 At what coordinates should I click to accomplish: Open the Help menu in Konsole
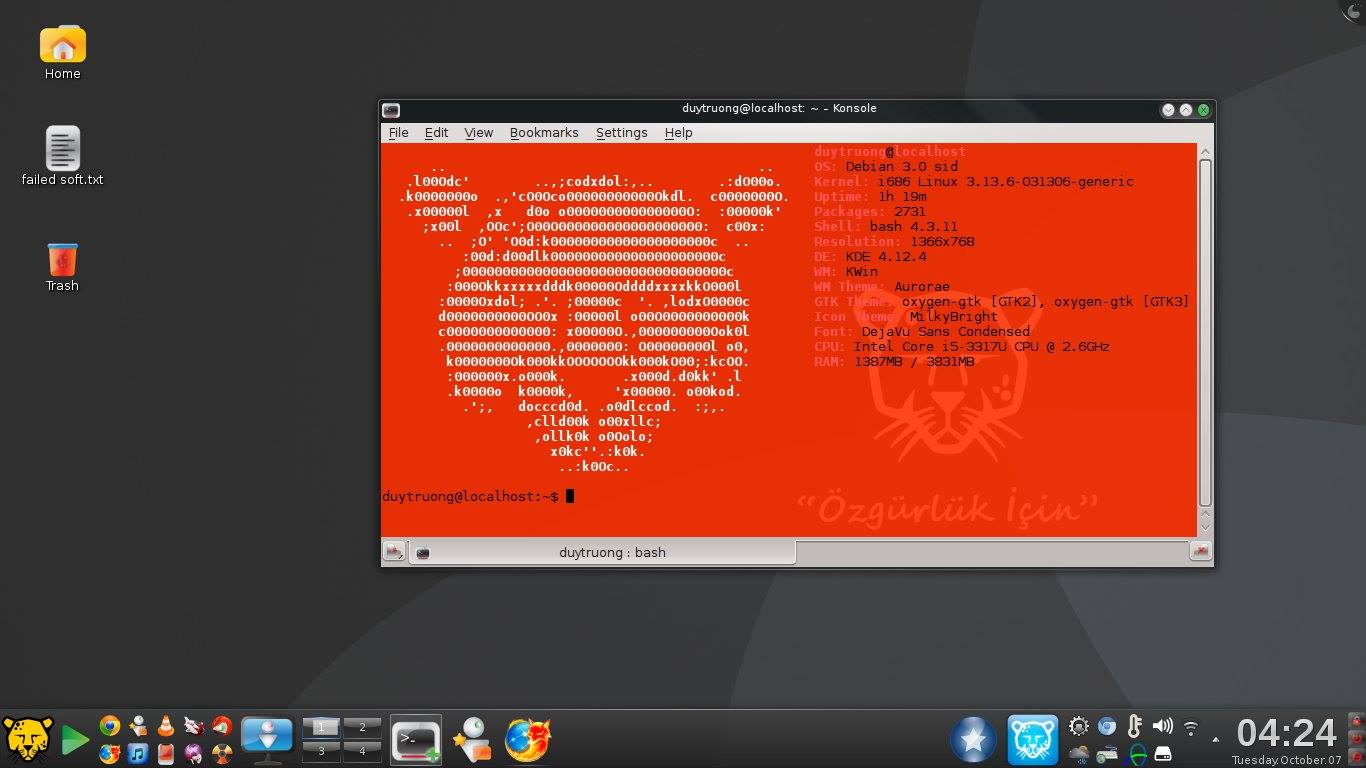click(x=678, y=132)
